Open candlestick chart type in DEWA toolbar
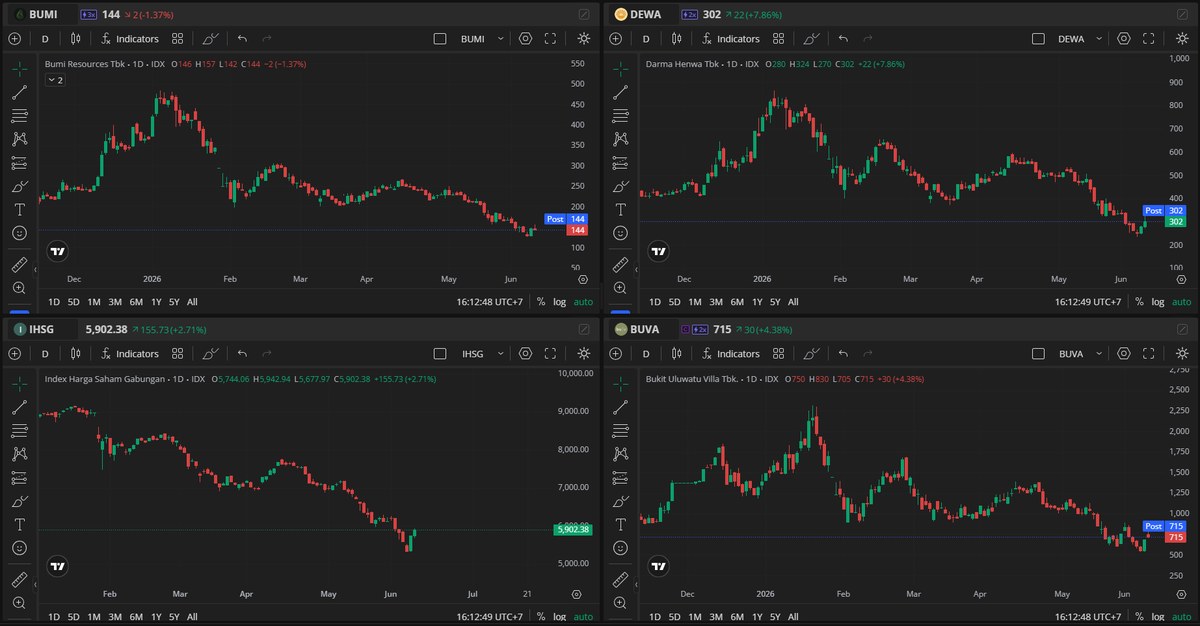Screen dimensions: 1200x626 [x=677, y=39]
